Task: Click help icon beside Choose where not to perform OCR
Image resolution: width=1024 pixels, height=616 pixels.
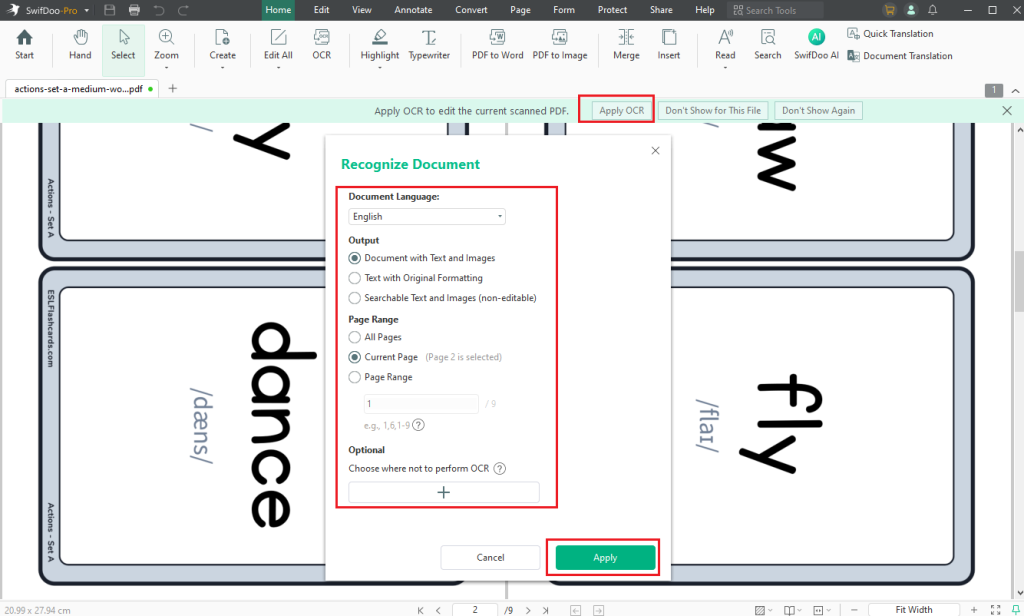Action: [x=500, y=468]
